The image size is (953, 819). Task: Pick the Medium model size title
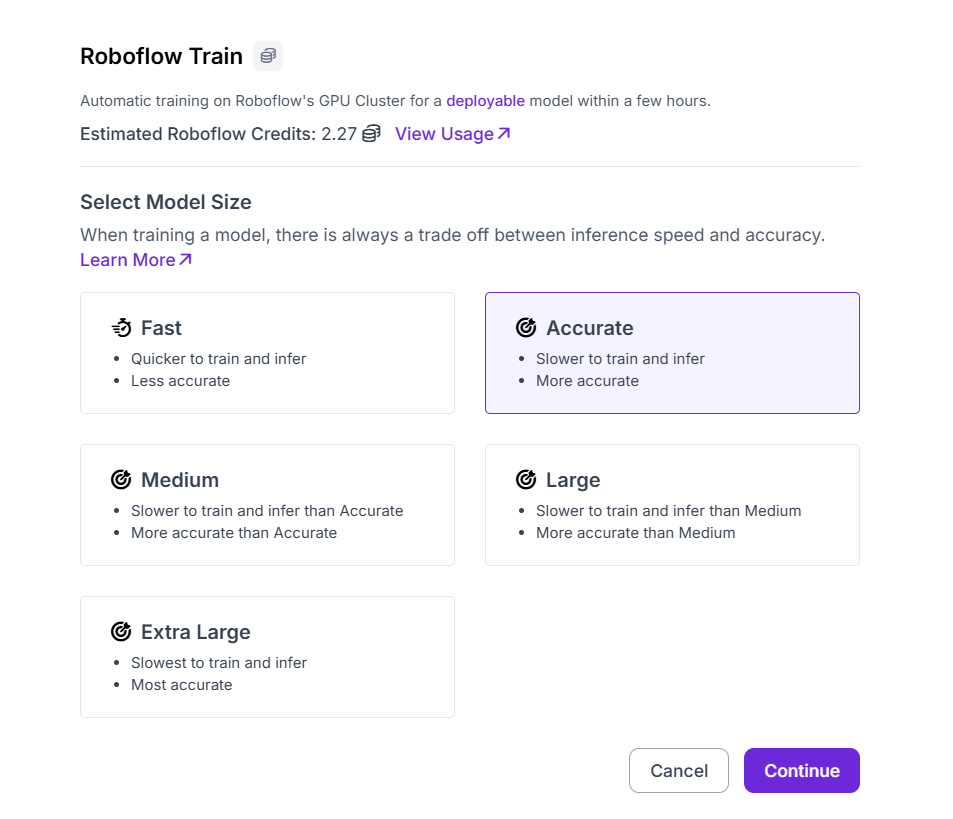[180, 480]
